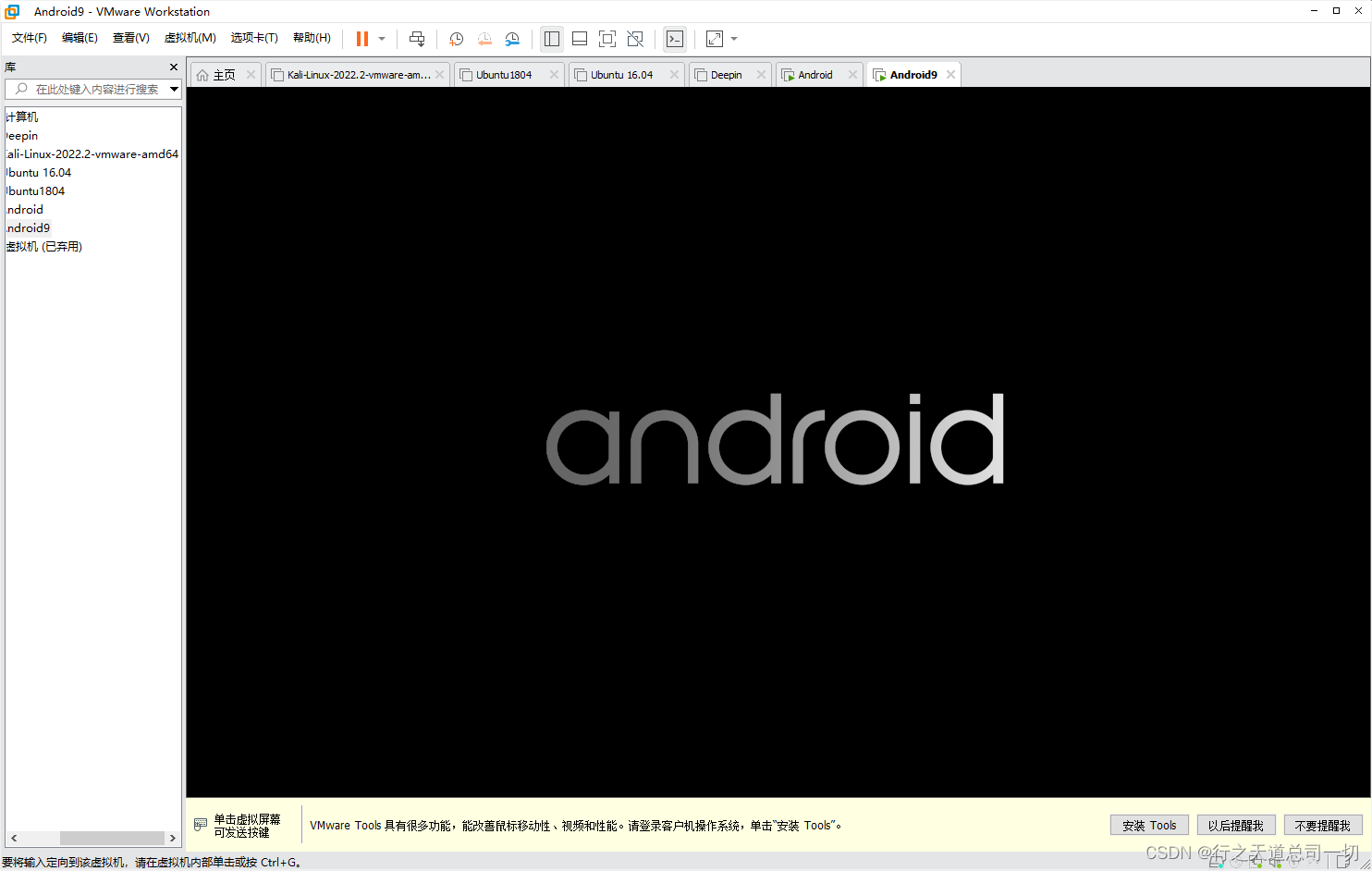Image resolution: width=1372 pixels, height=871 pixels.
Task: Open the 查看(V) menu
Action: pos(130,38)
